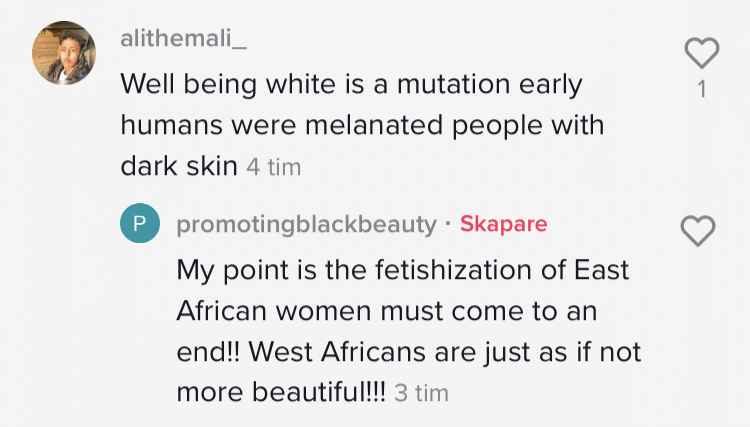Click the like count number 1
This screenshot has height=427, width=750.
702,89
